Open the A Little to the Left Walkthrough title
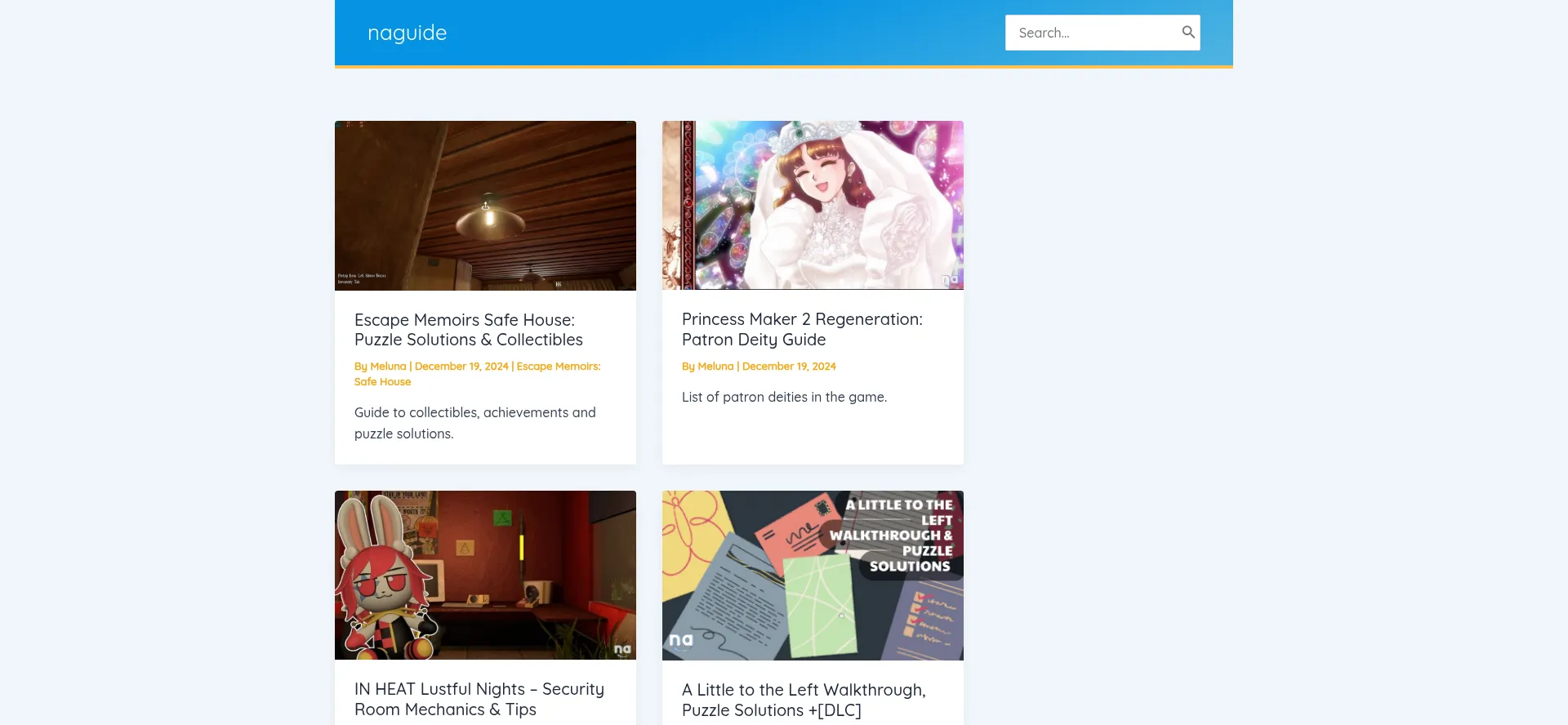This screenshot has width=1568, height=725. 803,700
